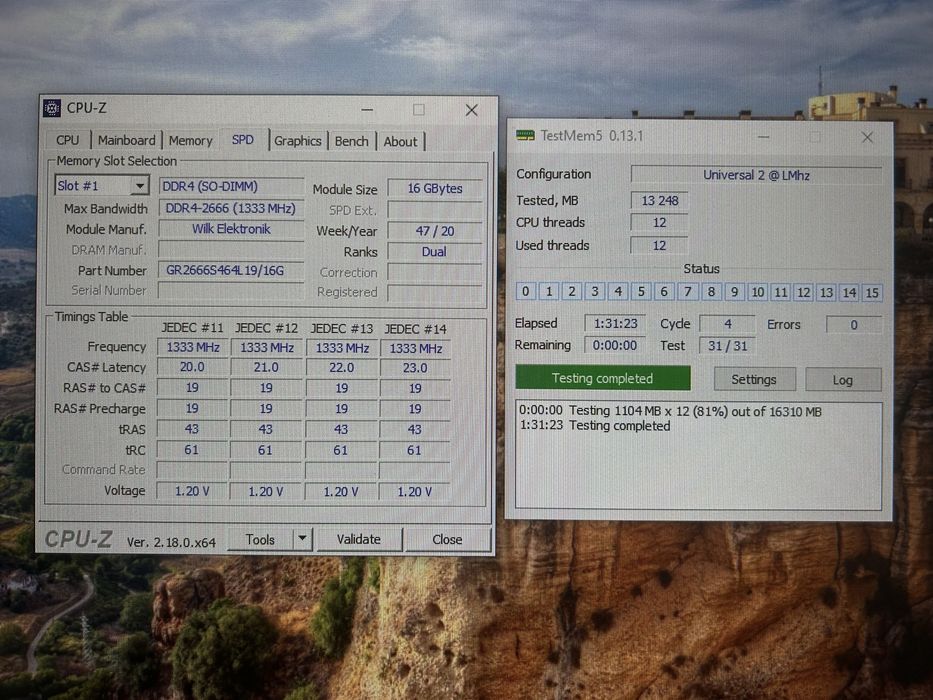This screenshot has height=700, width=933.
Task: Click the green Testing completed button
Action: tap(603, 379)
